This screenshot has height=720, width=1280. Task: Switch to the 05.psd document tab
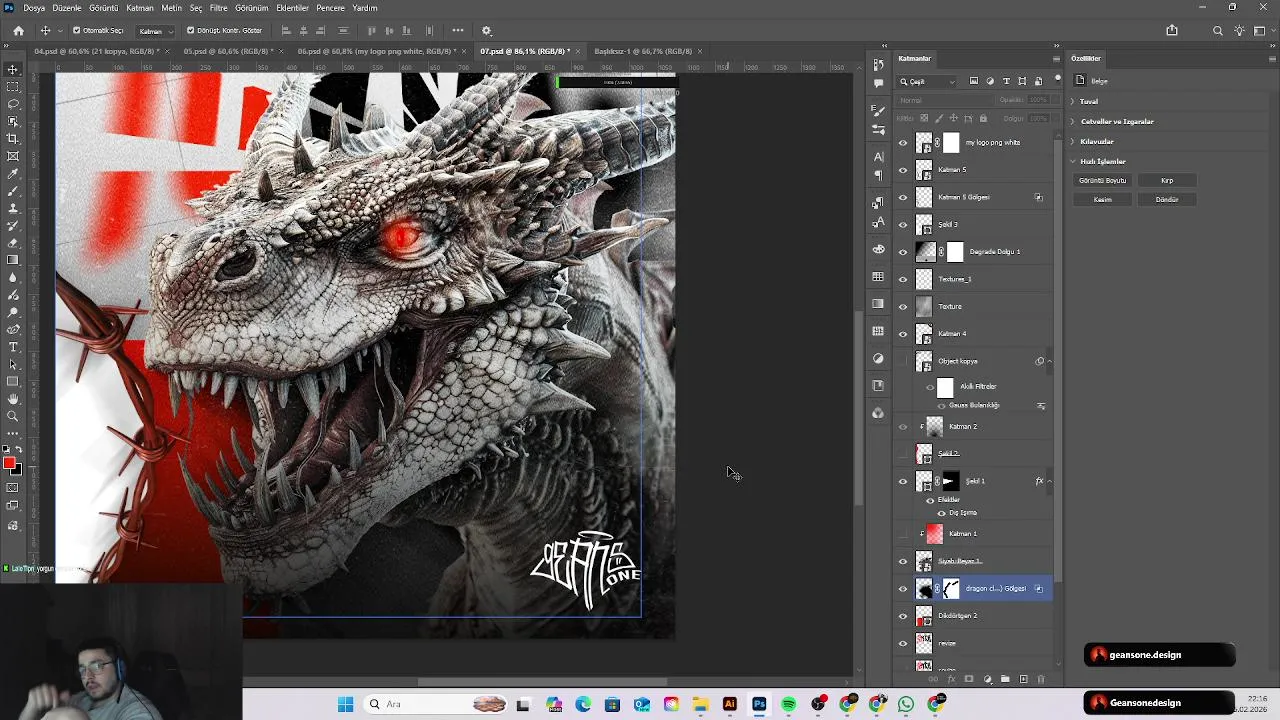227,51
